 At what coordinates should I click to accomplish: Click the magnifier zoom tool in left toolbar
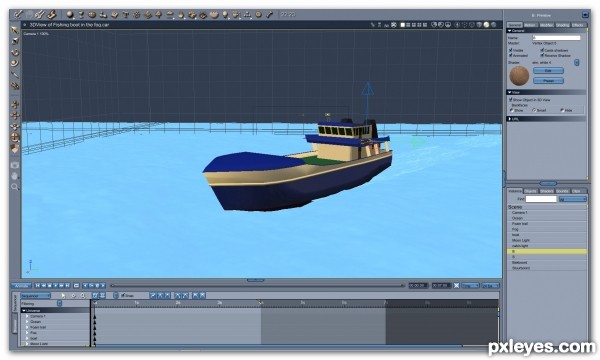tap(15, 187)
